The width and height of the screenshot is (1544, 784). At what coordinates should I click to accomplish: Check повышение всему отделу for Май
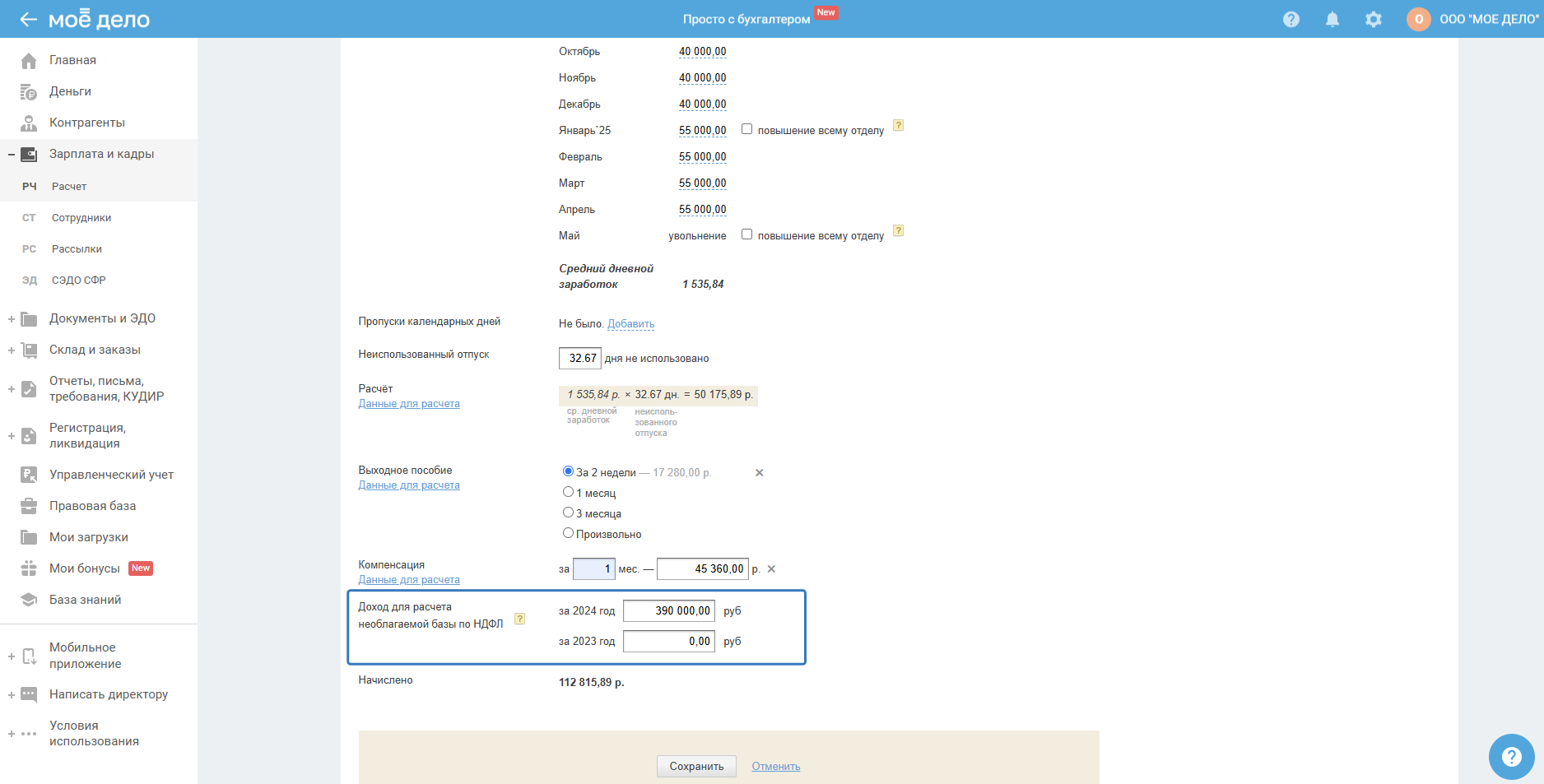point(746,234)
